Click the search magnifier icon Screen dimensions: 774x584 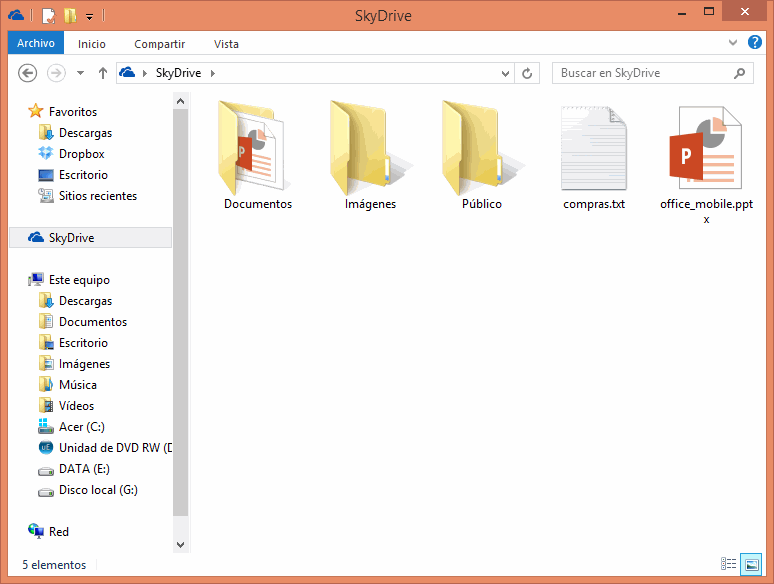pos(740,73)
